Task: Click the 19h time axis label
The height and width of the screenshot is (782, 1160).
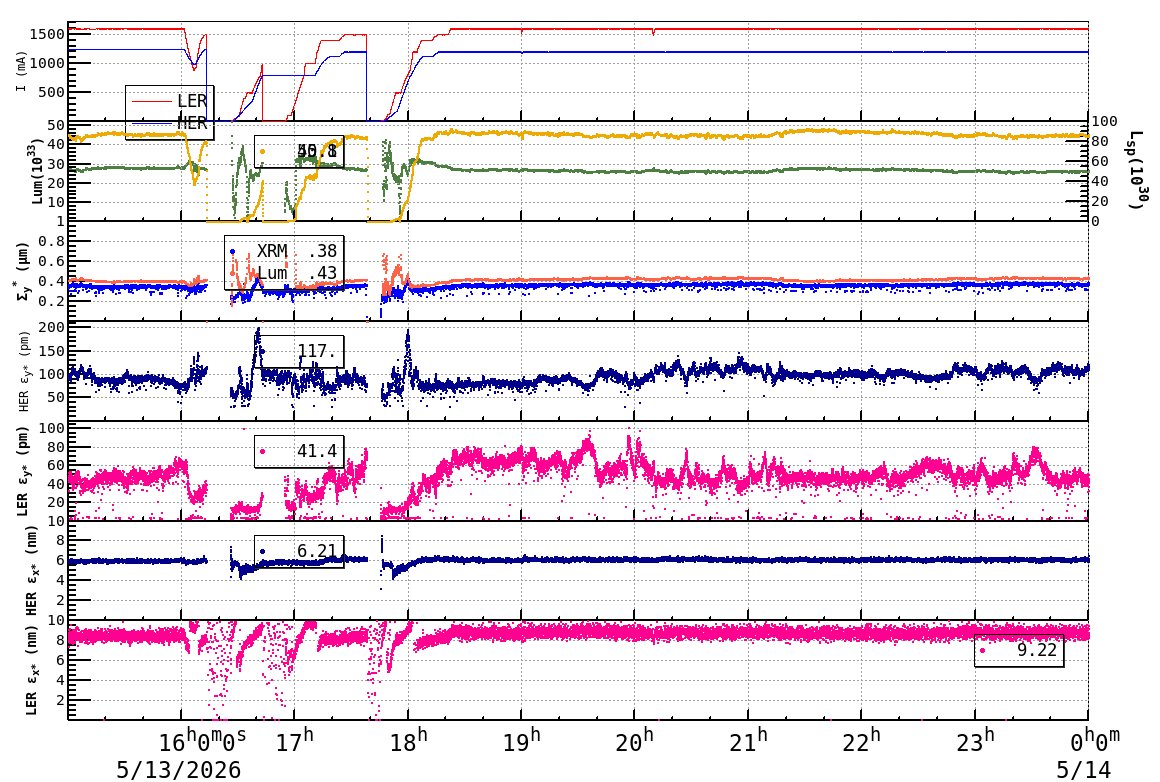Action: [x=522, y=742]
